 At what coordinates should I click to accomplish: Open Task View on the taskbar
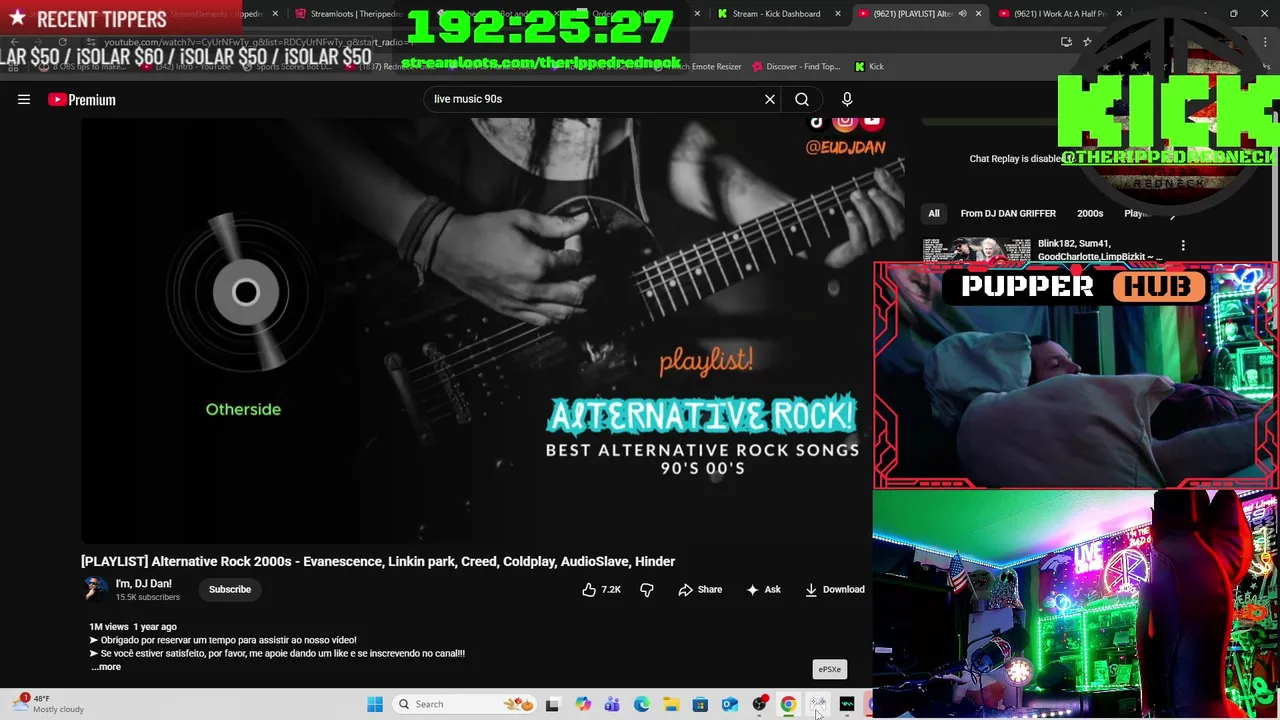552,704
